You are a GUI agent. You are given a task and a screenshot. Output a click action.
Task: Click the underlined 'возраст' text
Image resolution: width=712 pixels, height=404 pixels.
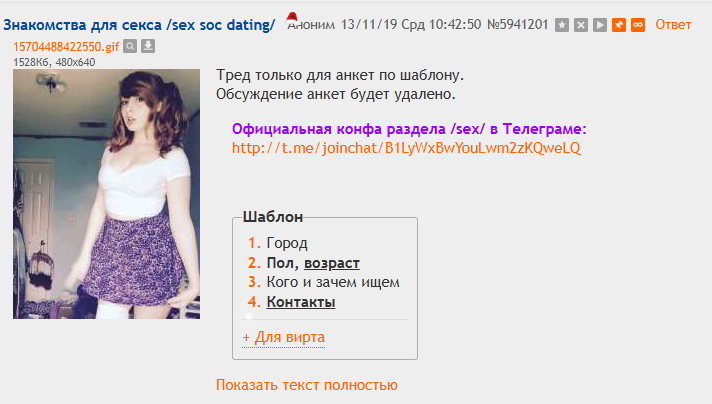click(331, 263)
